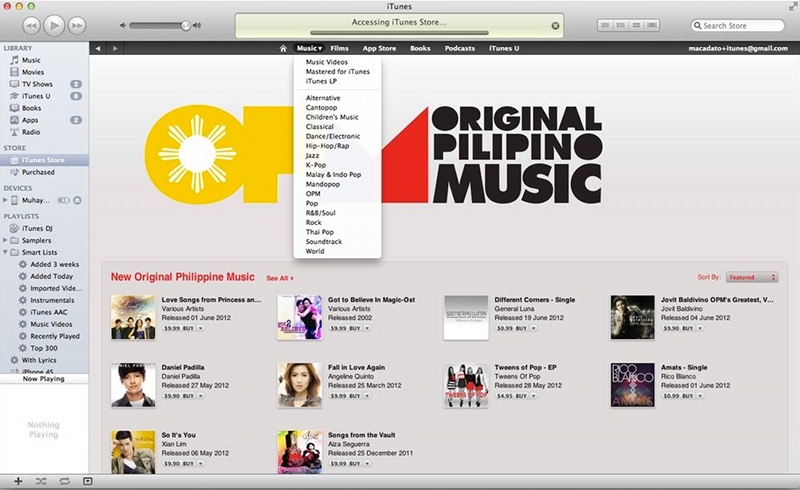Open options arrow next to So It's You buy
This screenshot has height=490, width=800.
[201, 463]
